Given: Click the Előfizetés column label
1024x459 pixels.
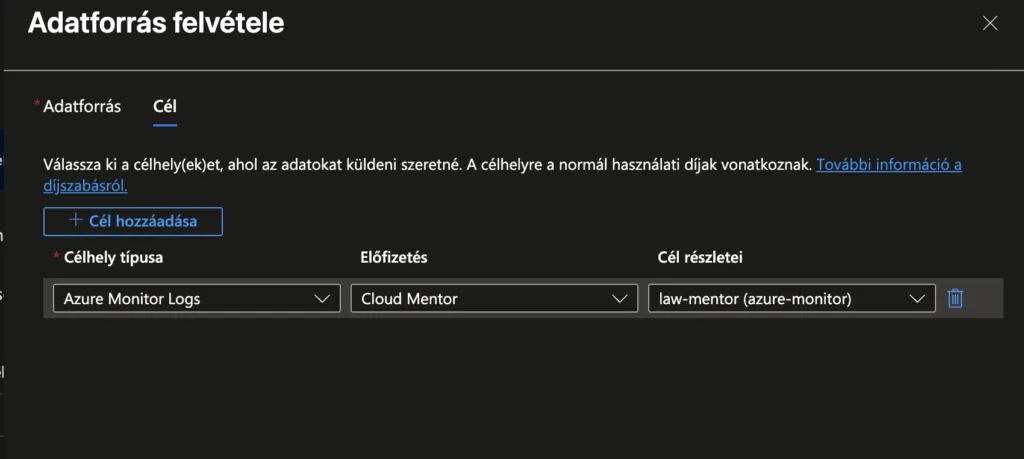Looking at the screenshot, I should click(393, 258).
